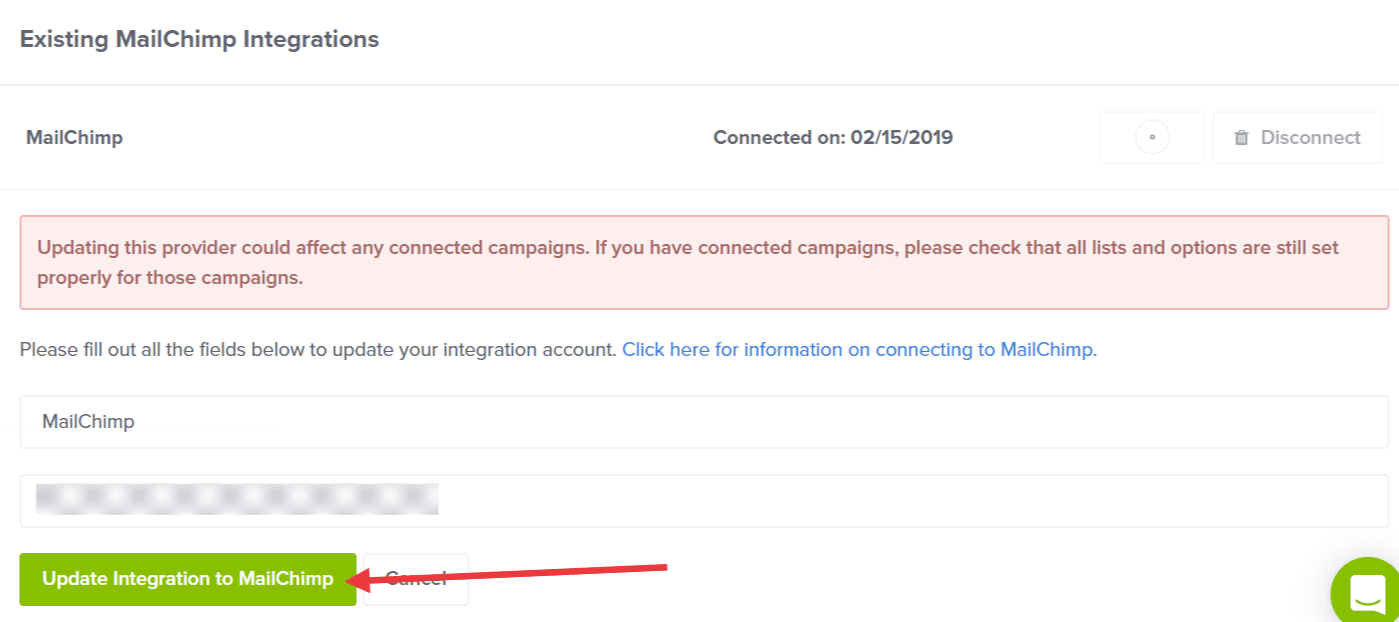
Task: Click the trash icon beside Disconnect
Action: (x=1241, y=138)
